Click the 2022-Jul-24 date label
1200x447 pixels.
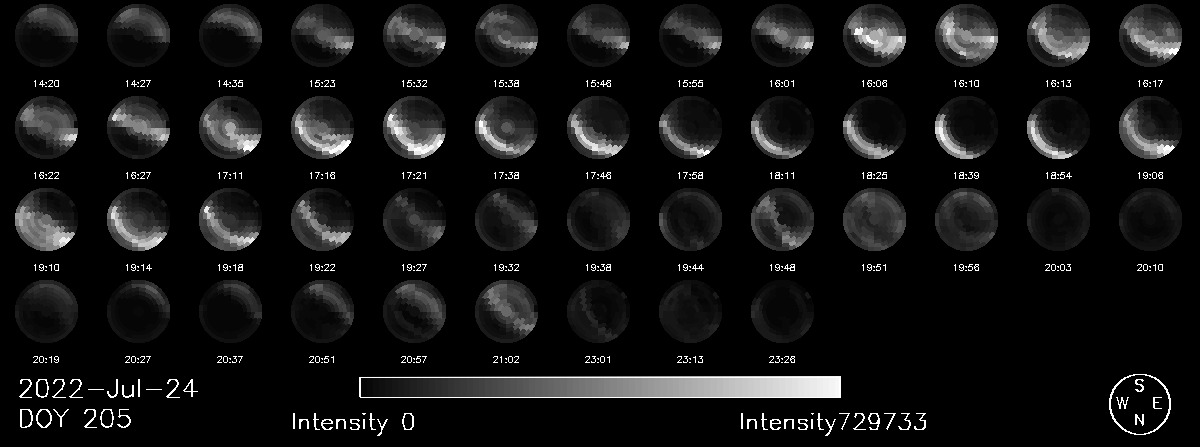(108, 390)
